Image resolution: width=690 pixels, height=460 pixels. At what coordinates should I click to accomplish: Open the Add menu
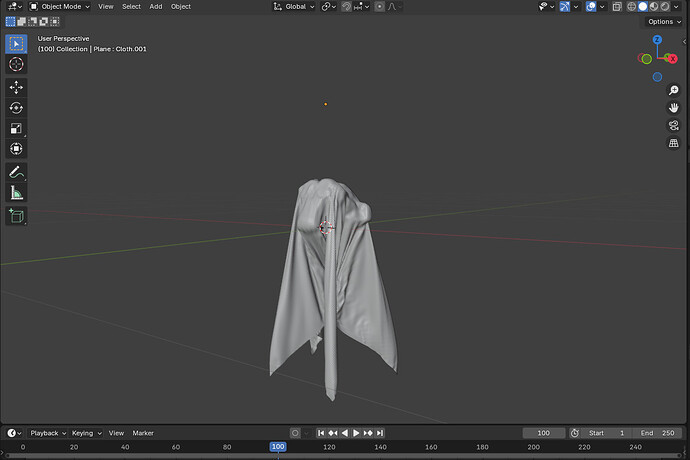pos(156,7)
